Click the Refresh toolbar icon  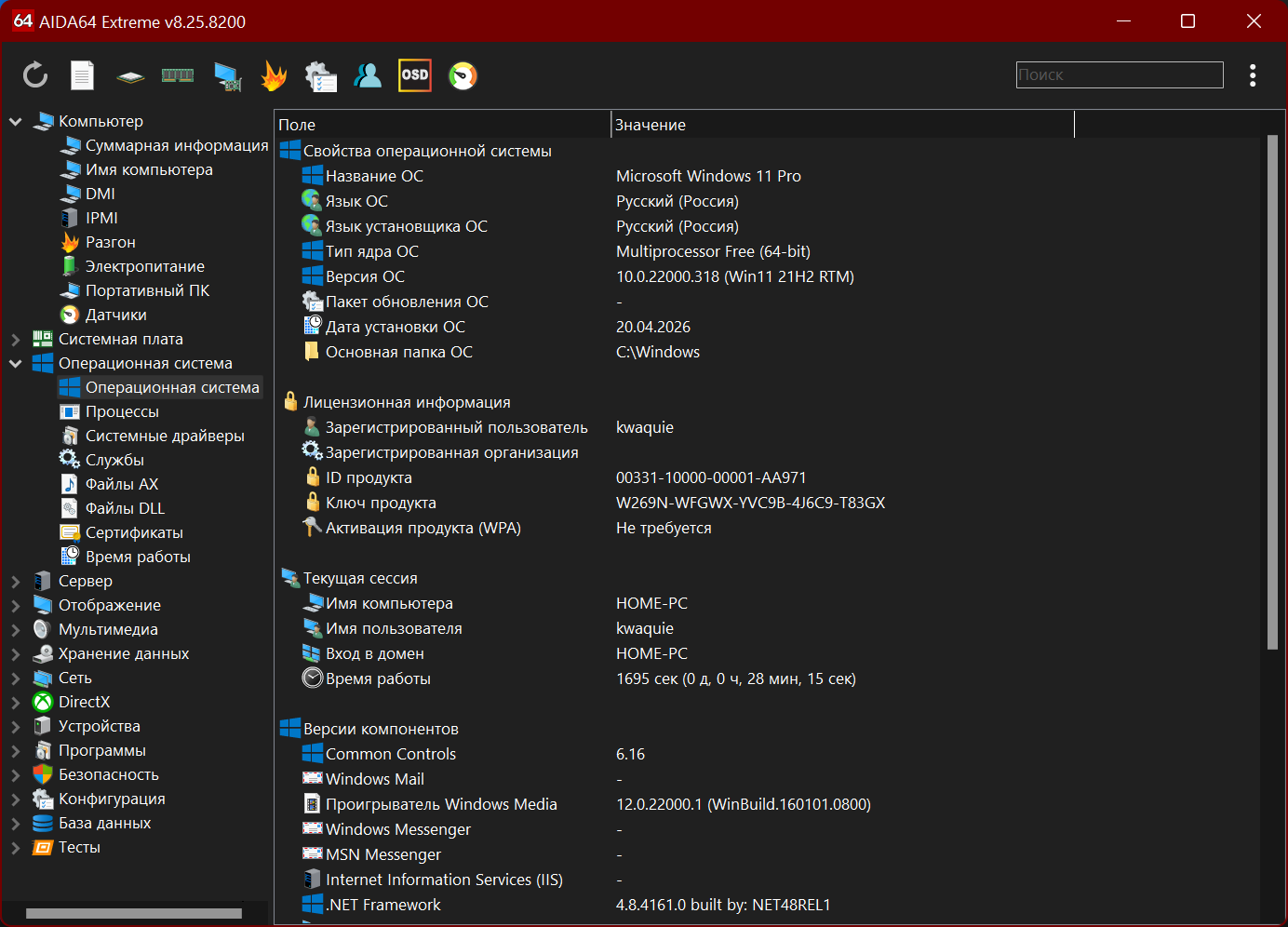point(35,75)
